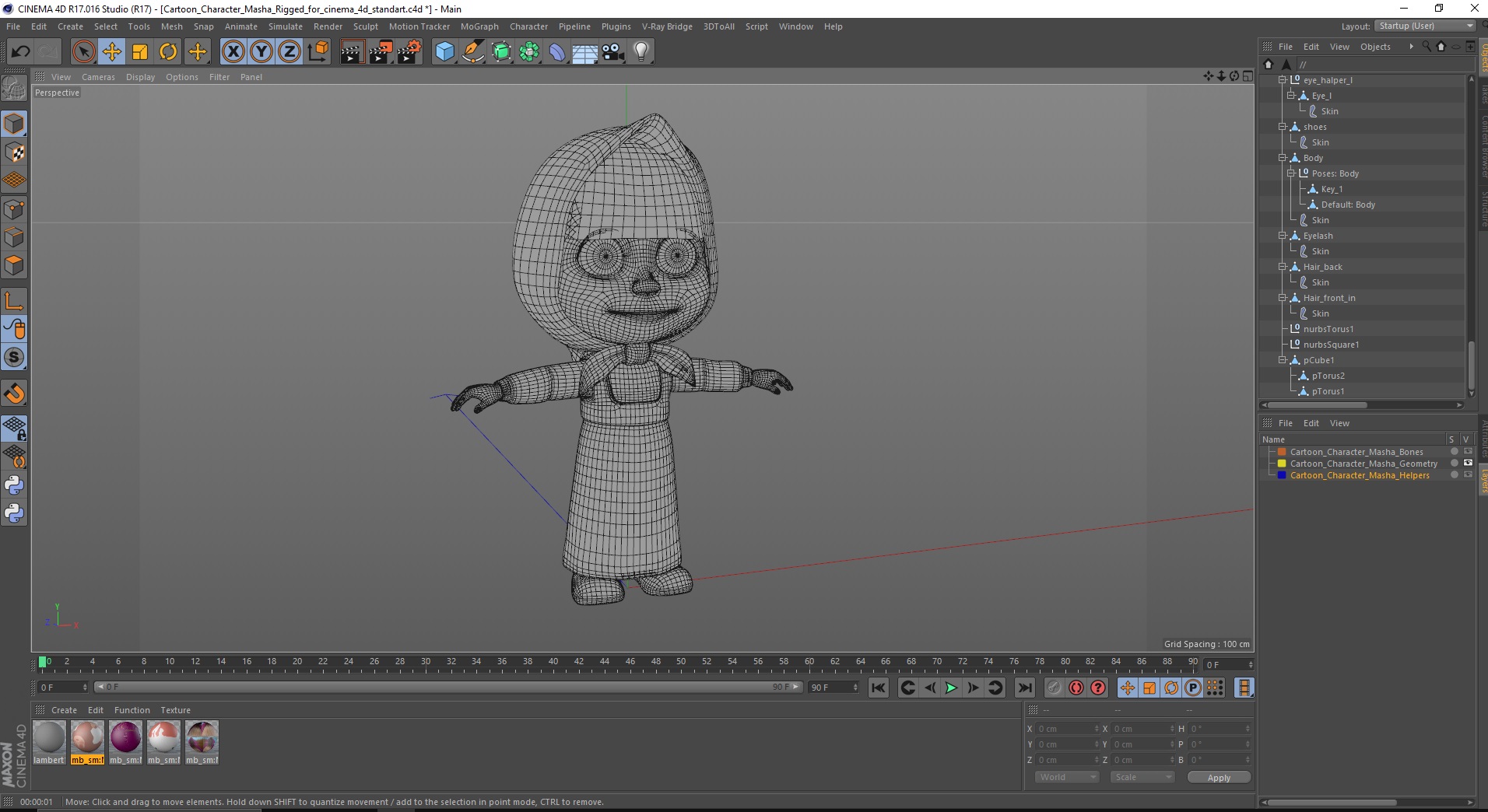The height and width of the screenshot is (812, 1488).
Task: Step to previous frame
Action: [930, 688]
